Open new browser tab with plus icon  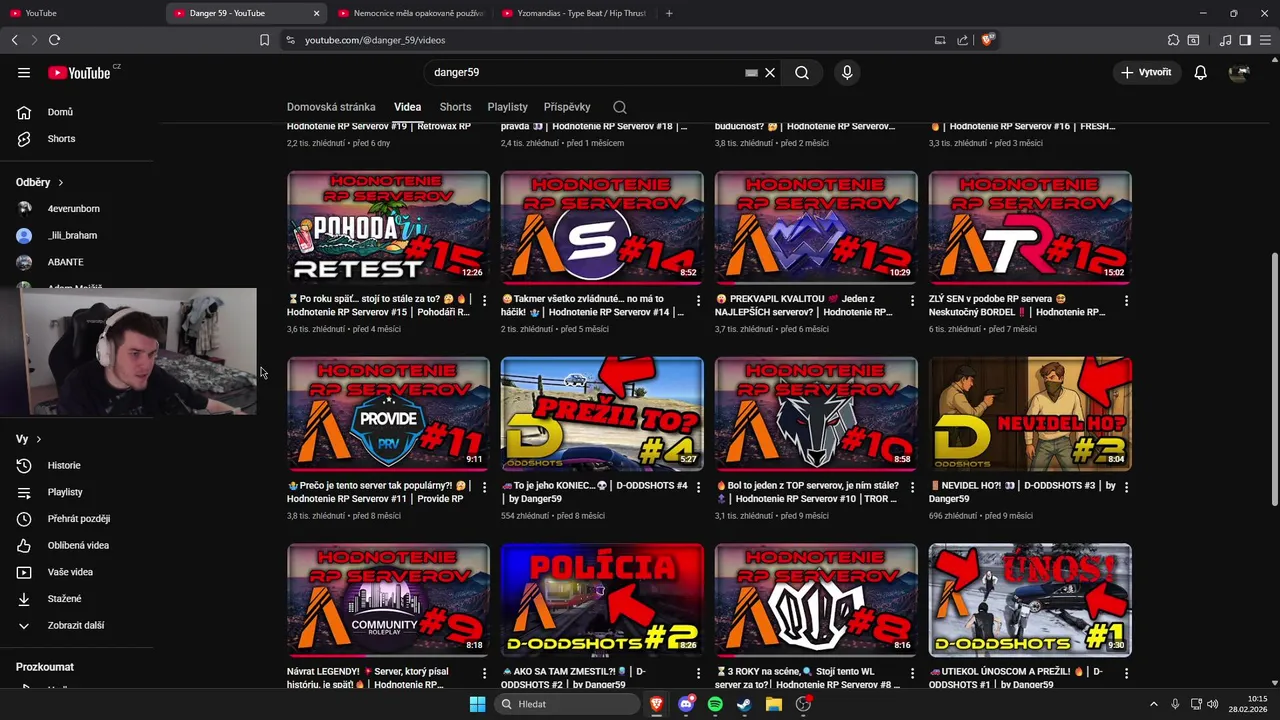click(669, 13)
